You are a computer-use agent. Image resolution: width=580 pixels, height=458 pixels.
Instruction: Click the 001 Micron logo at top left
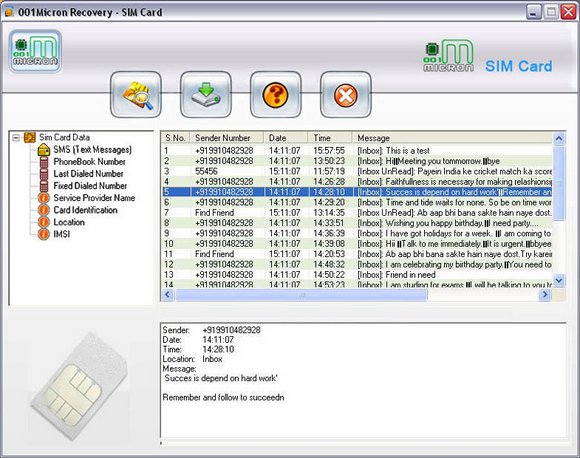coord(36,51)
